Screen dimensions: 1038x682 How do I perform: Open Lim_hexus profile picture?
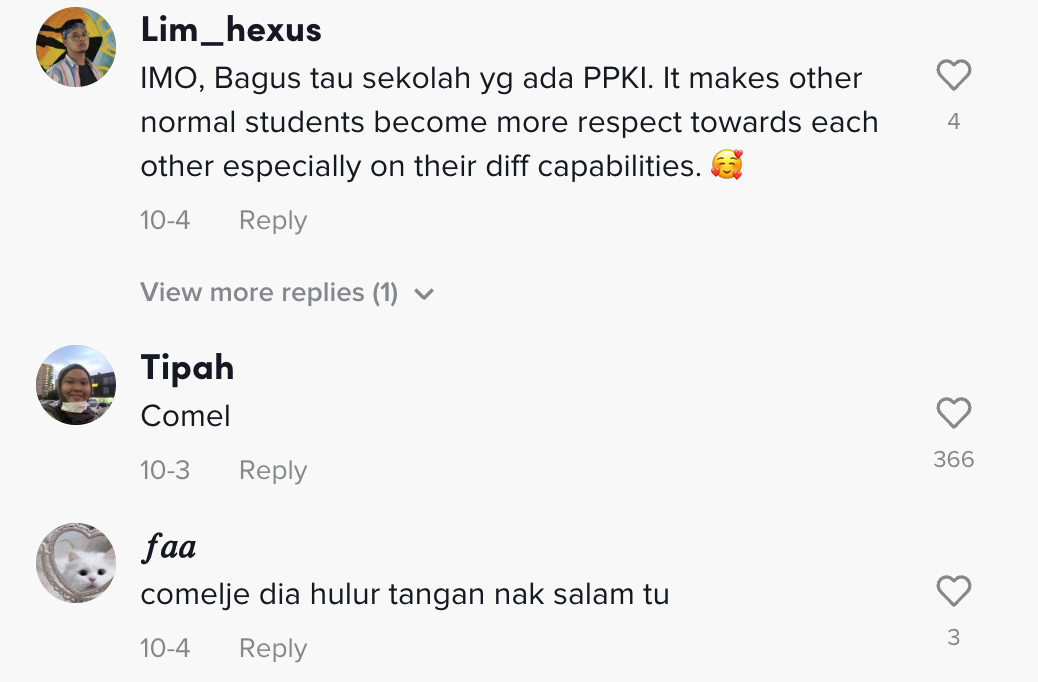76,47
